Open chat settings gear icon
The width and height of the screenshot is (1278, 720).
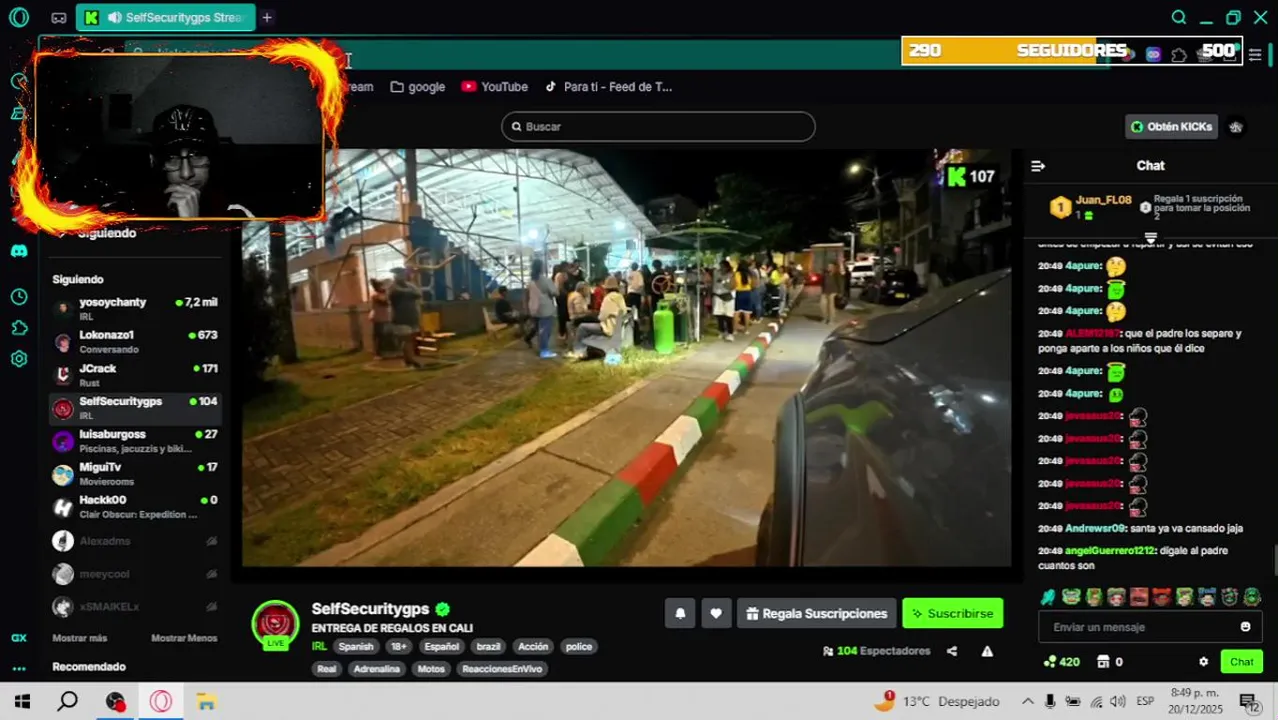click(1204, 662)
